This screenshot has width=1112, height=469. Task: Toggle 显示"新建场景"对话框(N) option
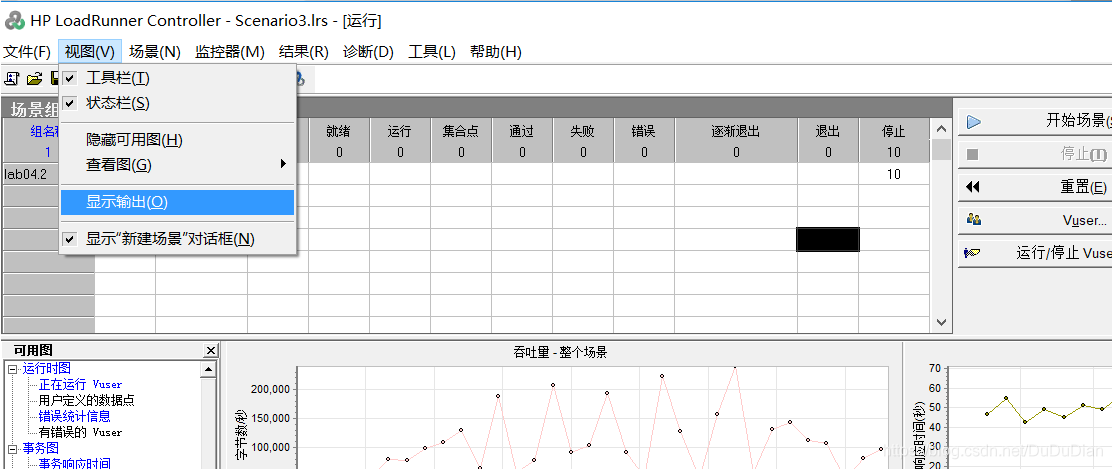[x=178, y=239]
